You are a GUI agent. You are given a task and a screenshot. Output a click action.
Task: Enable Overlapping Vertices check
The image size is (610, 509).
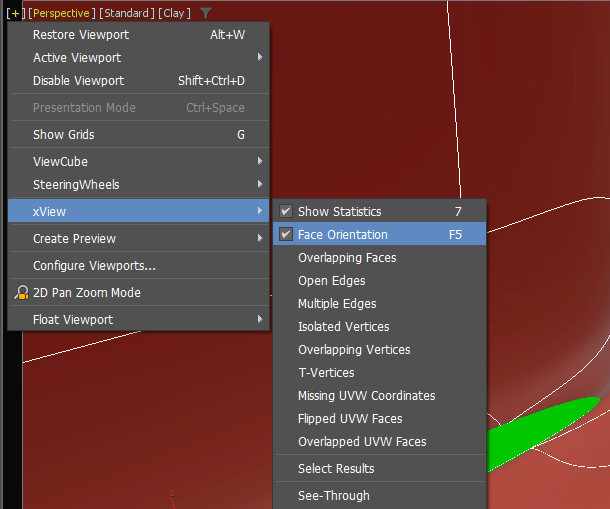380,349
